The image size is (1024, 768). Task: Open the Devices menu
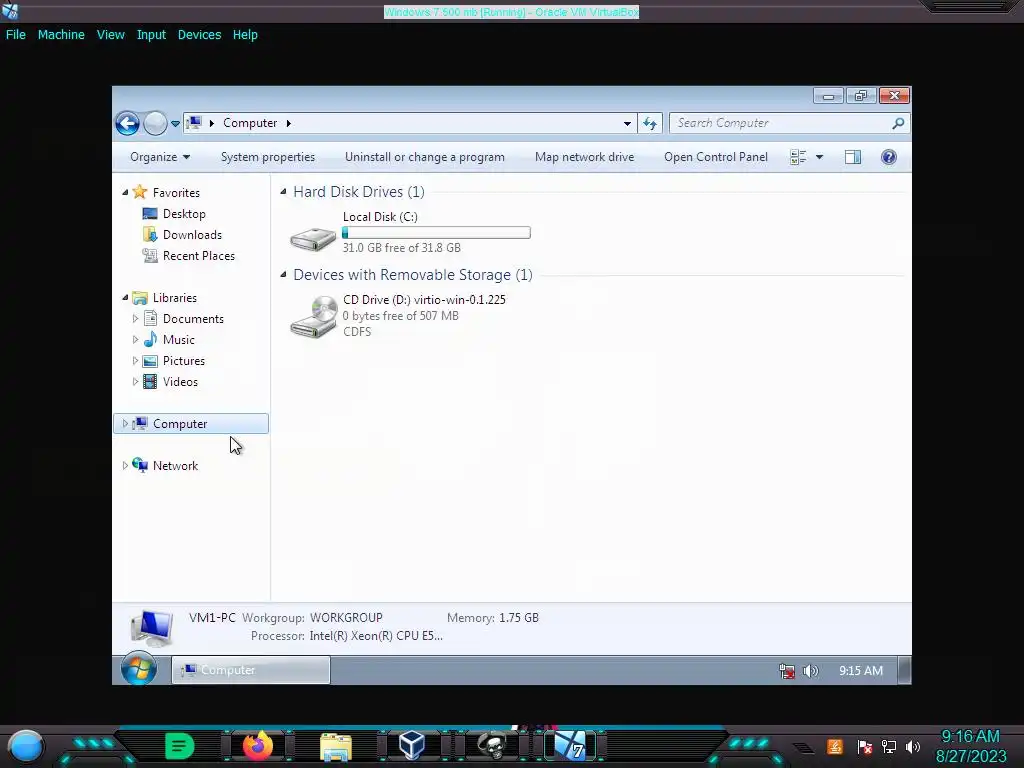[199, 35]
